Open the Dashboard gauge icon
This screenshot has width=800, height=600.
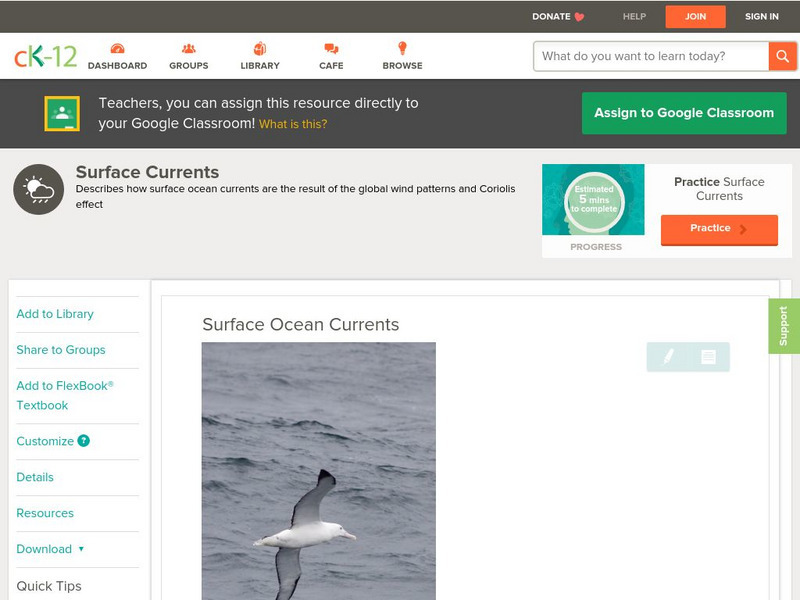(x=117, y=48)
